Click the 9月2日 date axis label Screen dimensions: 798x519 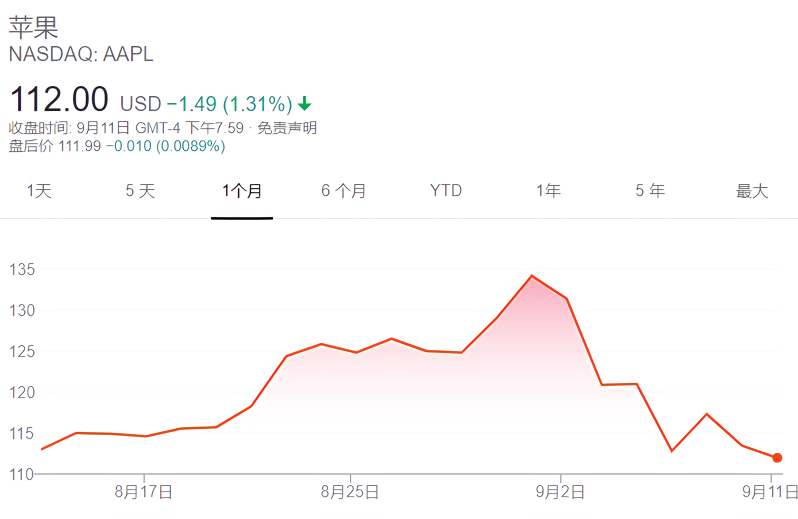pos(560,492)
